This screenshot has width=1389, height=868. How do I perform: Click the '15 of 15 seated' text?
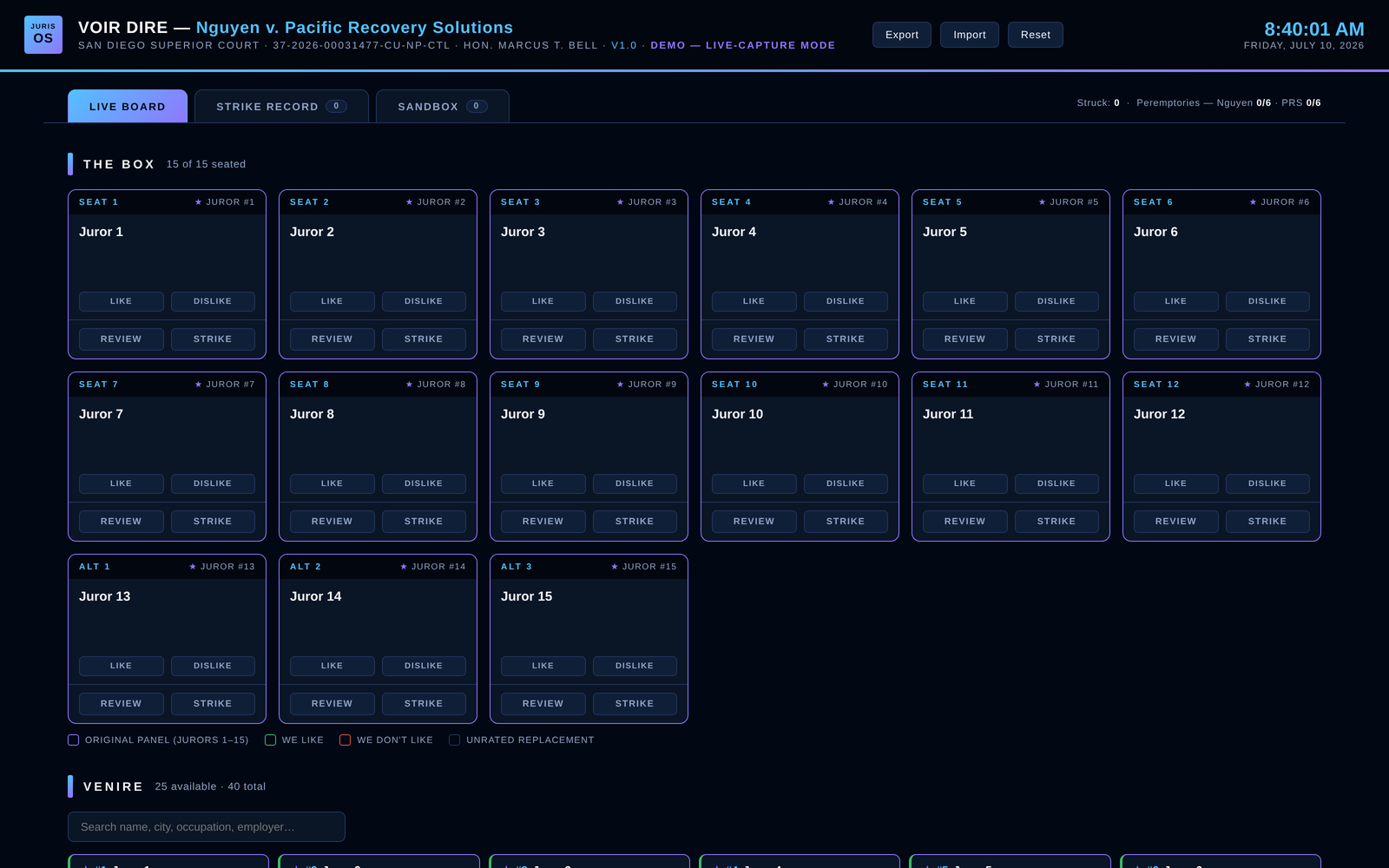tap(206, 164)
